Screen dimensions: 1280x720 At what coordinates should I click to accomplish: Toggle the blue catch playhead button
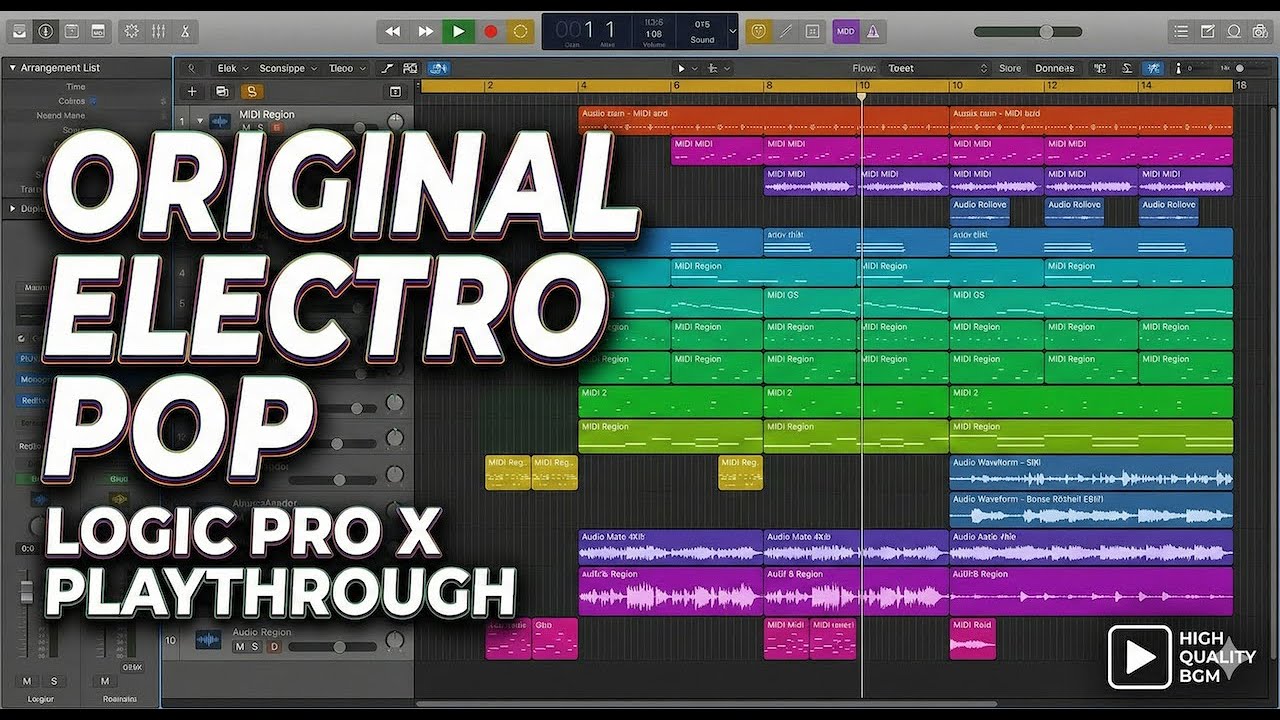click(x=438, y=68)
